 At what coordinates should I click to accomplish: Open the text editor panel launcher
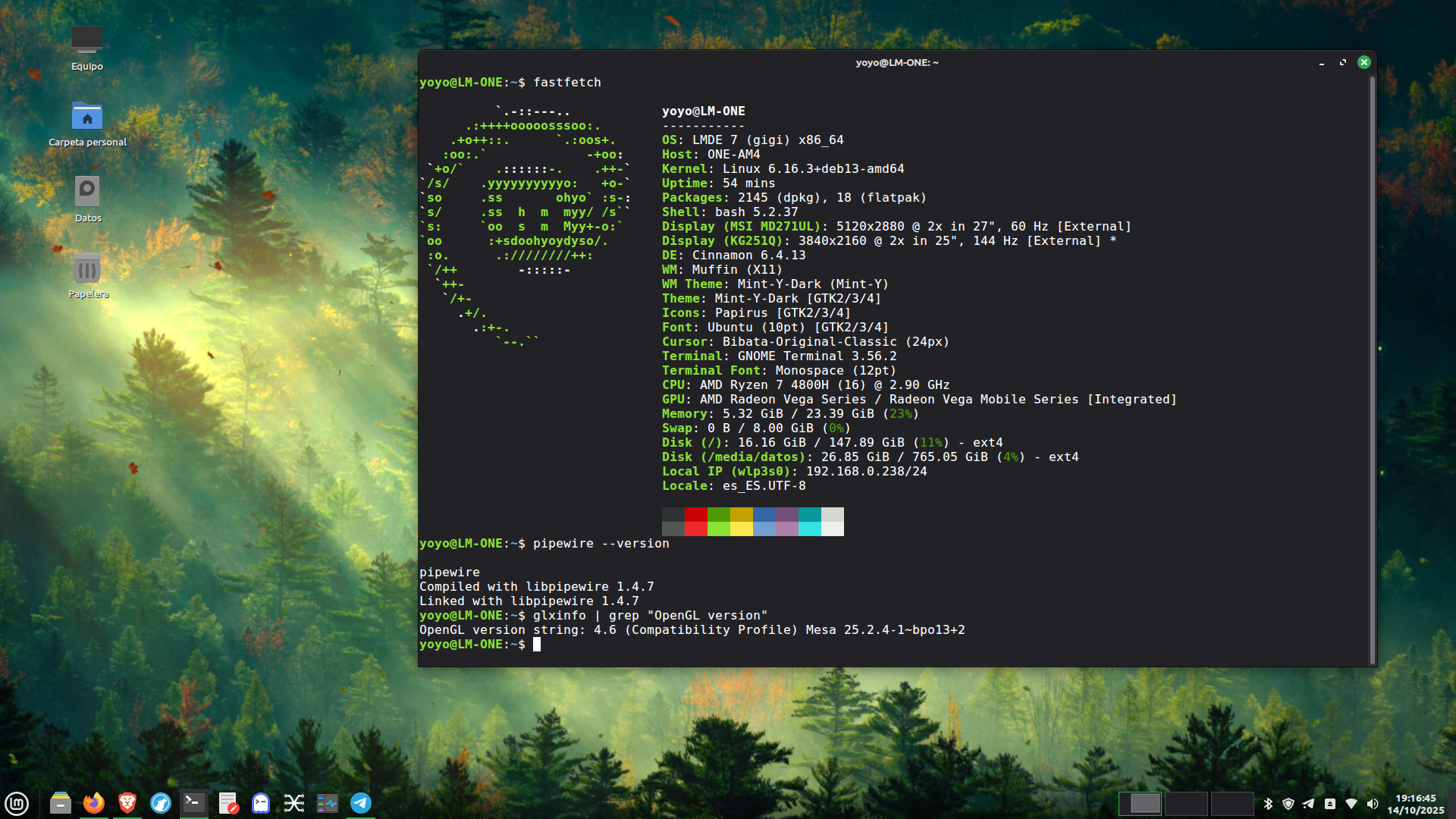click(227, 803)
